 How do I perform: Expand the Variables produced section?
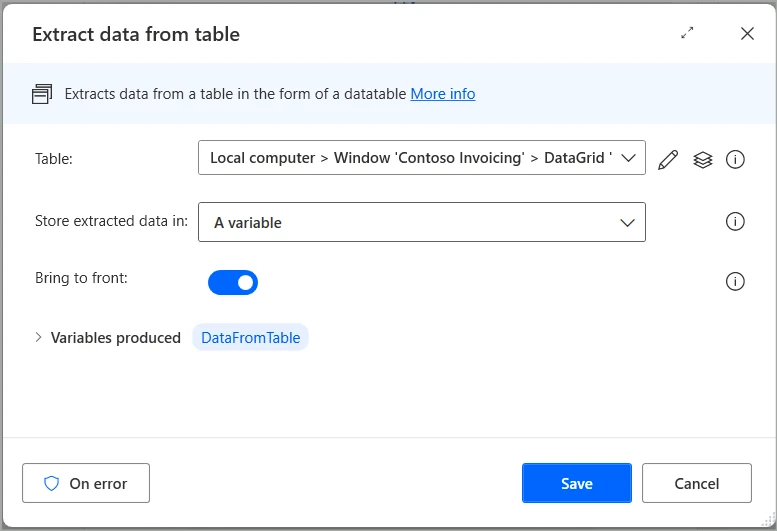pos(39,338)
